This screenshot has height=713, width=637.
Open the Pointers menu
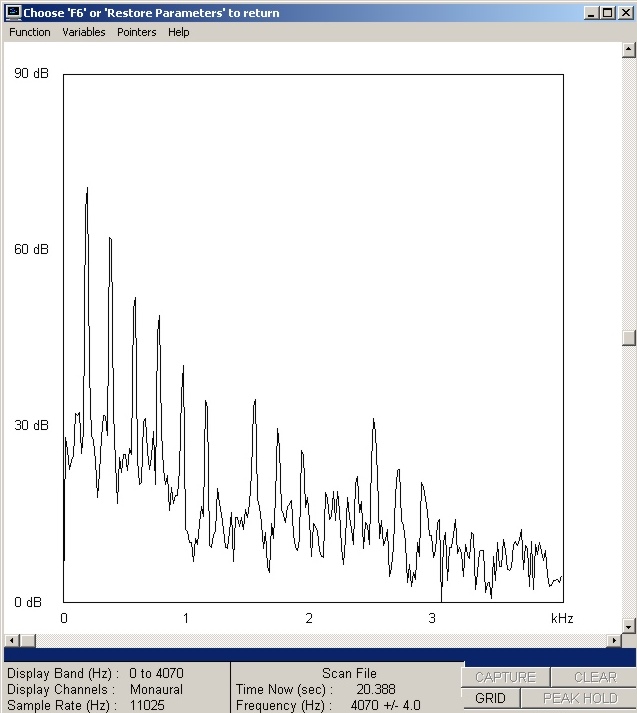coord(136,32)
